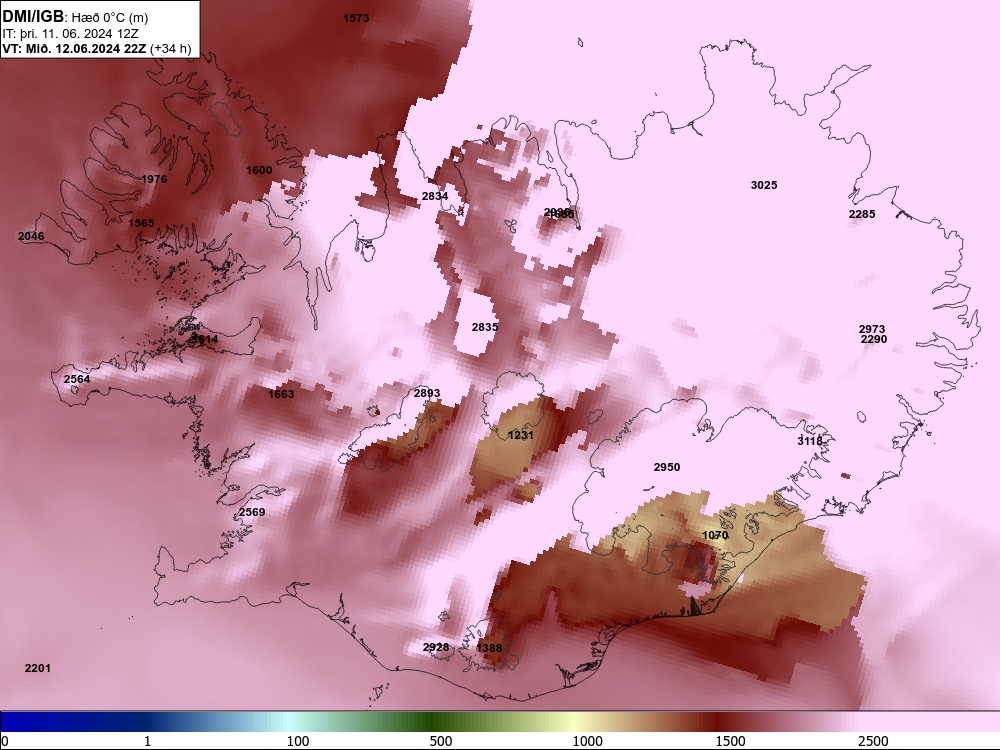The image size is (1000, 750).
Task: Click the color scale tick label 0
Action: [x=5, y=741]
